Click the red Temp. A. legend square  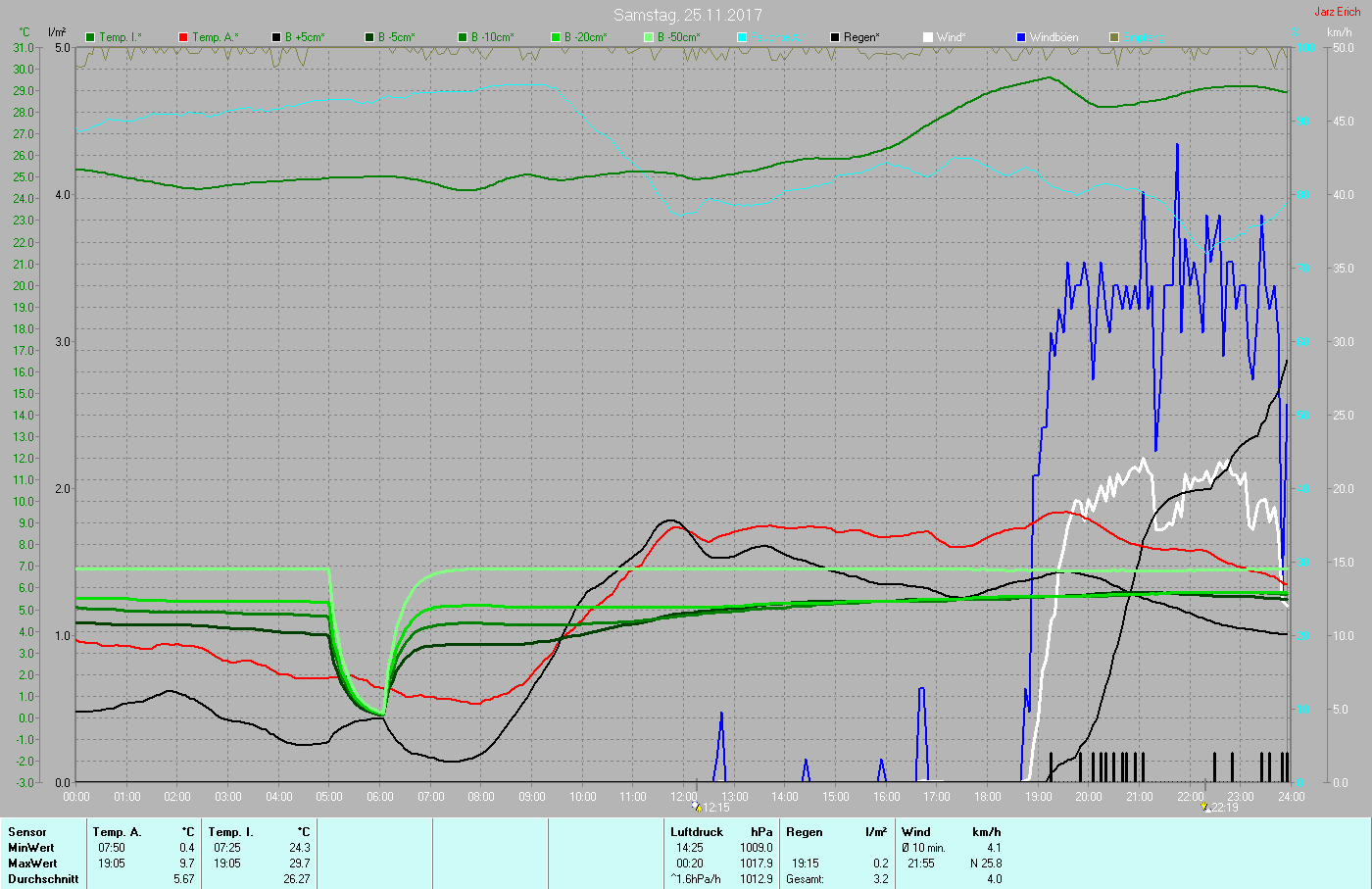183,37
